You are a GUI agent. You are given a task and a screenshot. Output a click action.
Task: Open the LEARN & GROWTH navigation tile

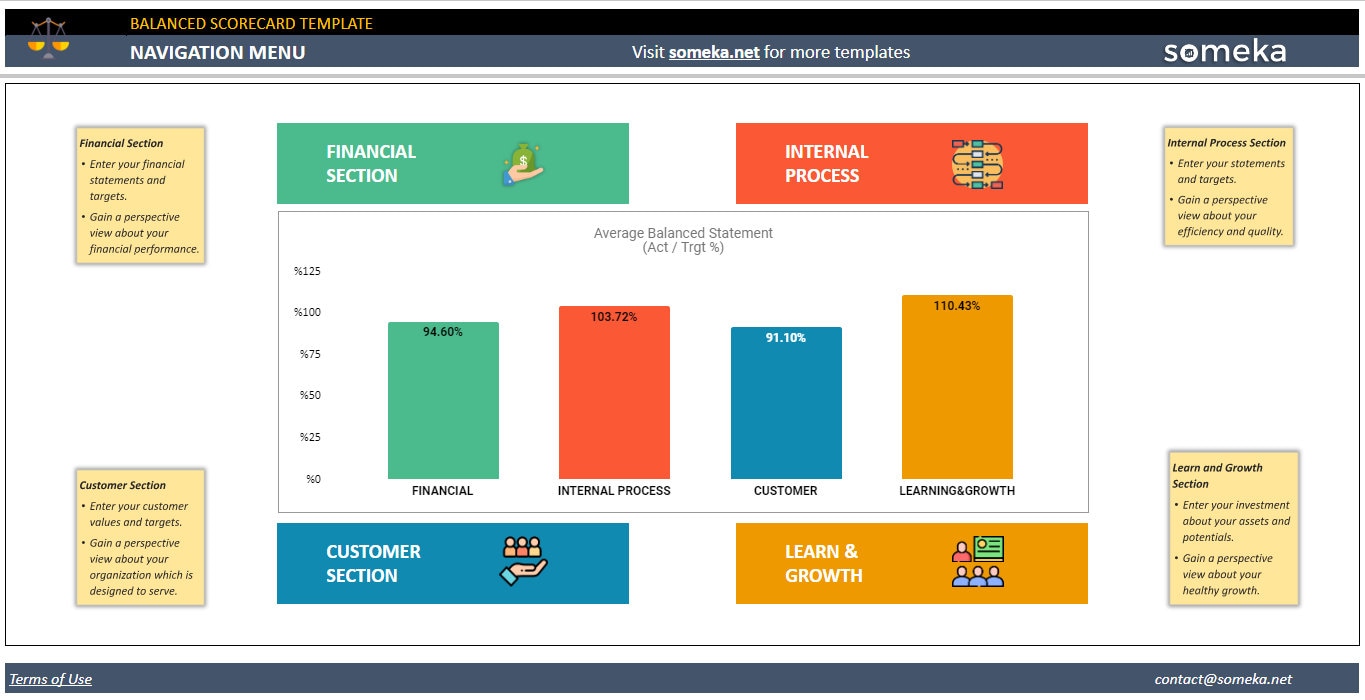850,563
